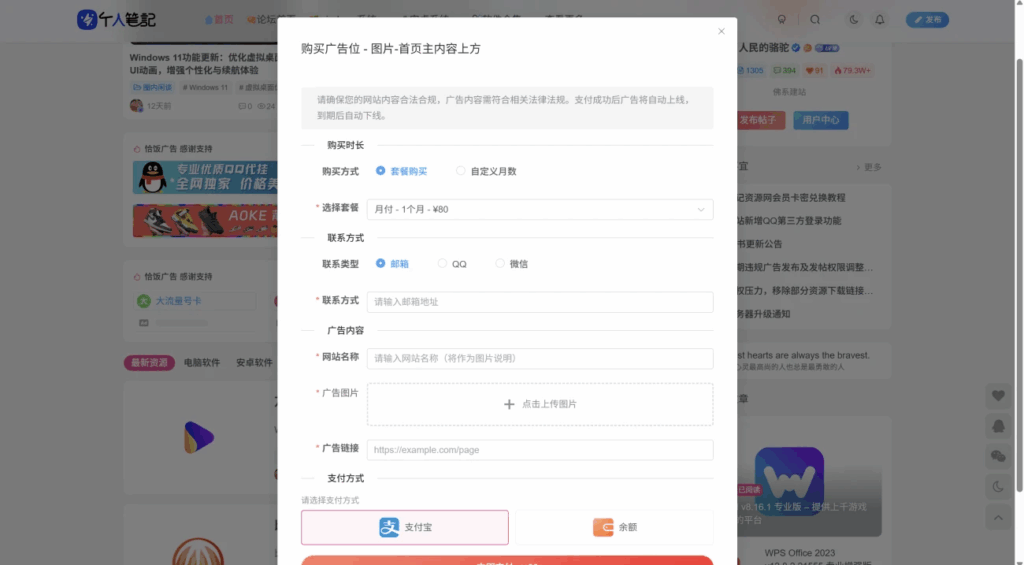
Task: Click the medal badge icon in header
Action: click(x=781, y=19)
